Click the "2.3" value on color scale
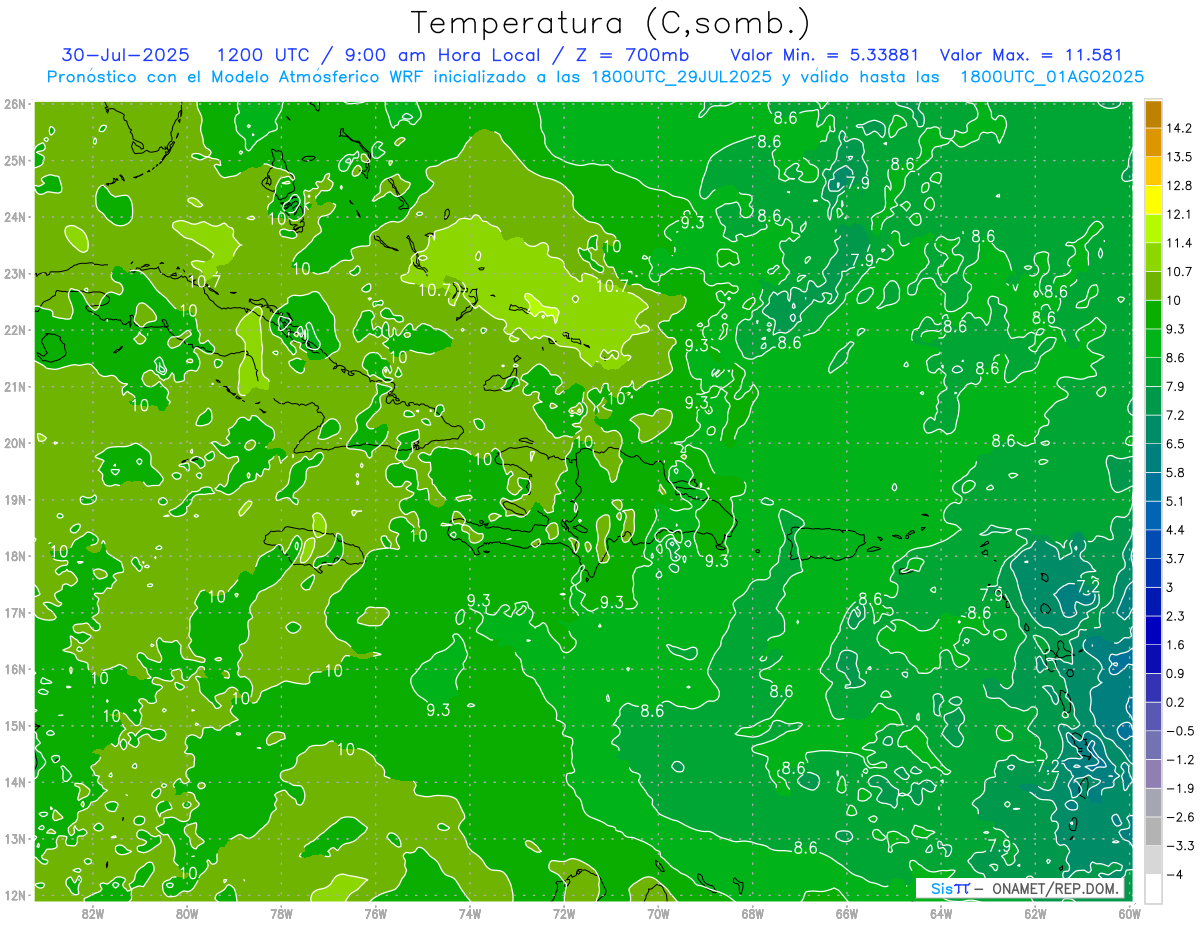 pyautogui.click(x=1176, y=616)
